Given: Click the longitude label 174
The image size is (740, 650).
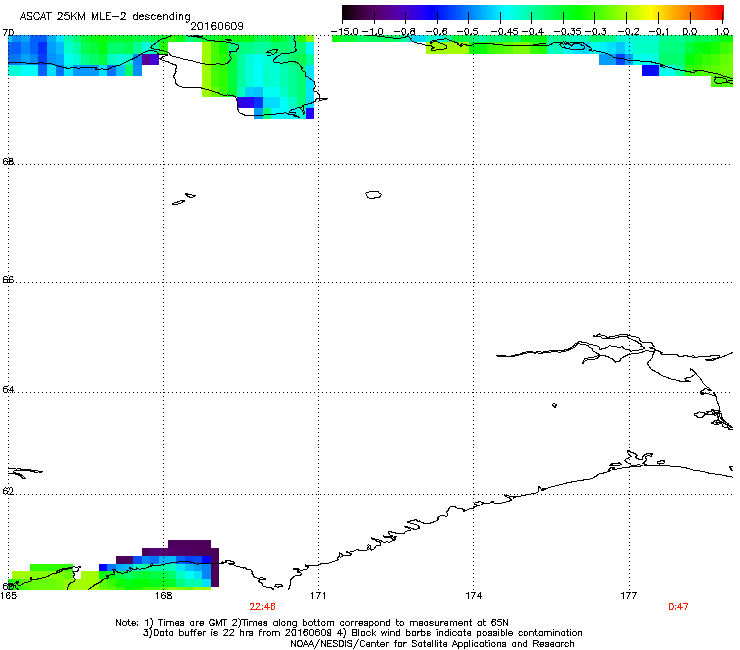Looking at the screenshot, I should (x=473, y=596).
